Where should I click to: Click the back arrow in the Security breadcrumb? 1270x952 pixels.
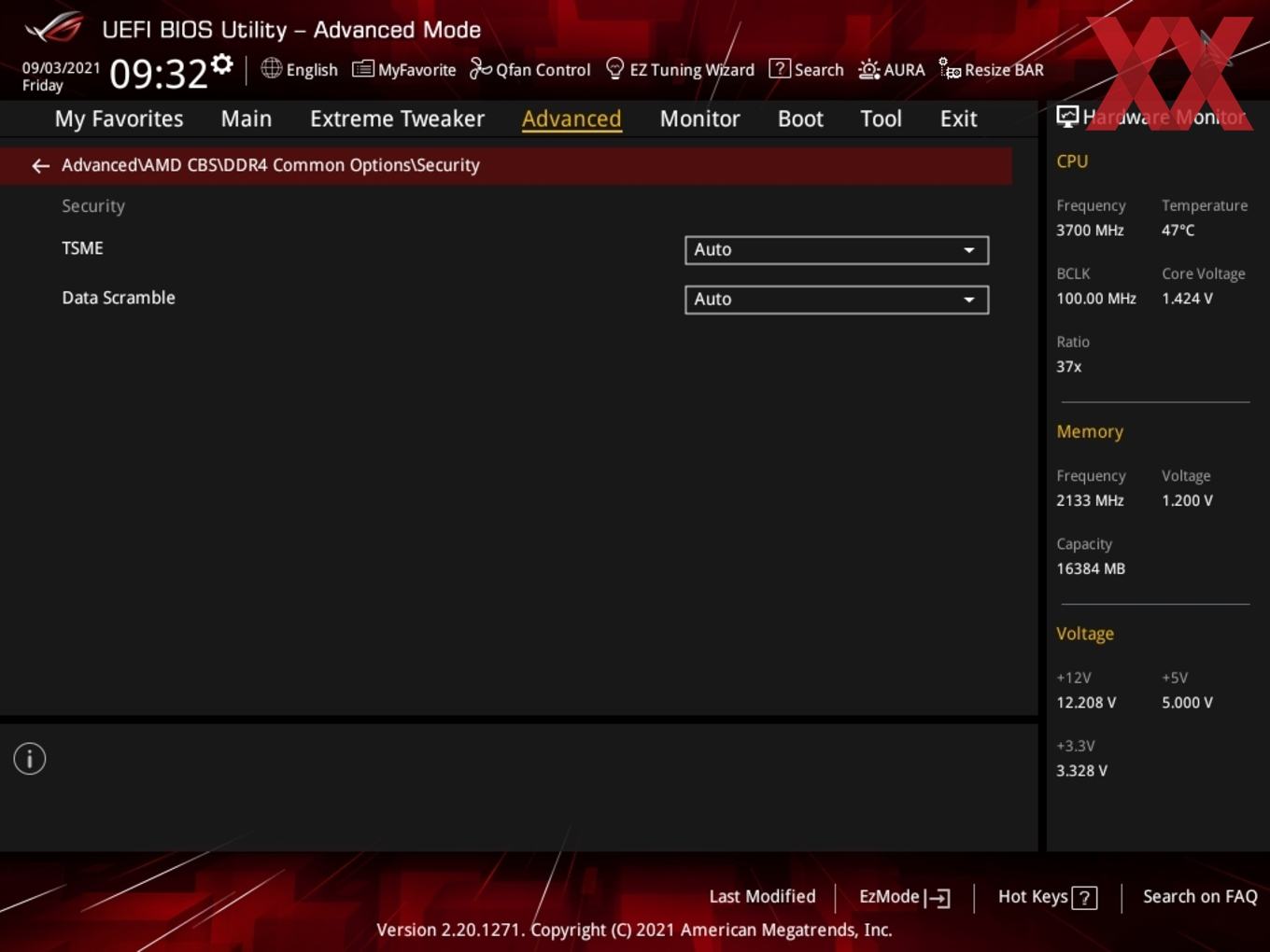pyautogui.click(x=40, y=166)
